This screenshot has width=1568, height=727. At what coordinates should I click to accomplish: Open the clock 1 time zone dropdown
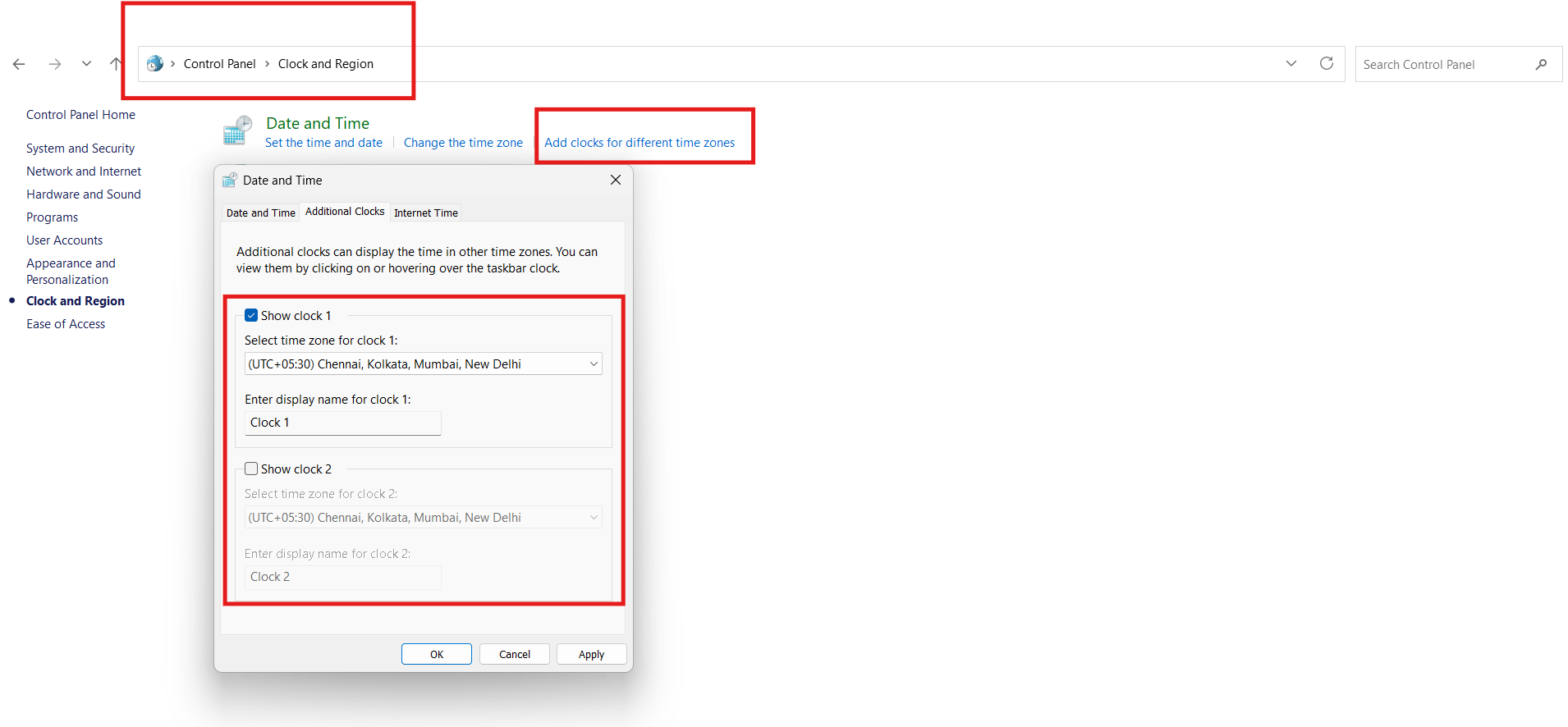[424, 364]
